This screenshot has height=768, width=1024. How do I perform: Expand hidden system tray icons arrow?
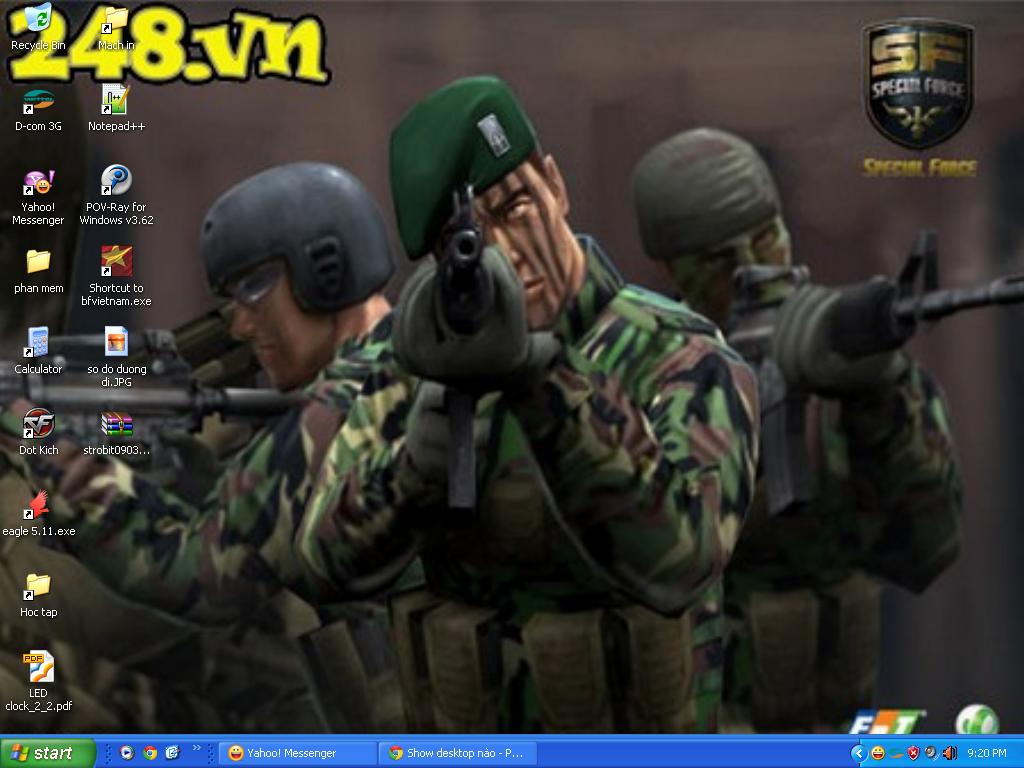(859, 754)
